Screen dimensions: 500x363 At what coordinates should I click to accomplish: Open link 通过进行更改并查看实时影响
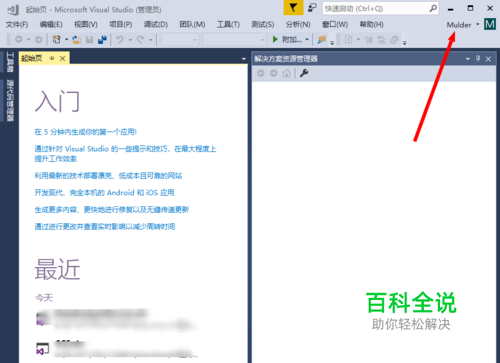coord(105,227)
